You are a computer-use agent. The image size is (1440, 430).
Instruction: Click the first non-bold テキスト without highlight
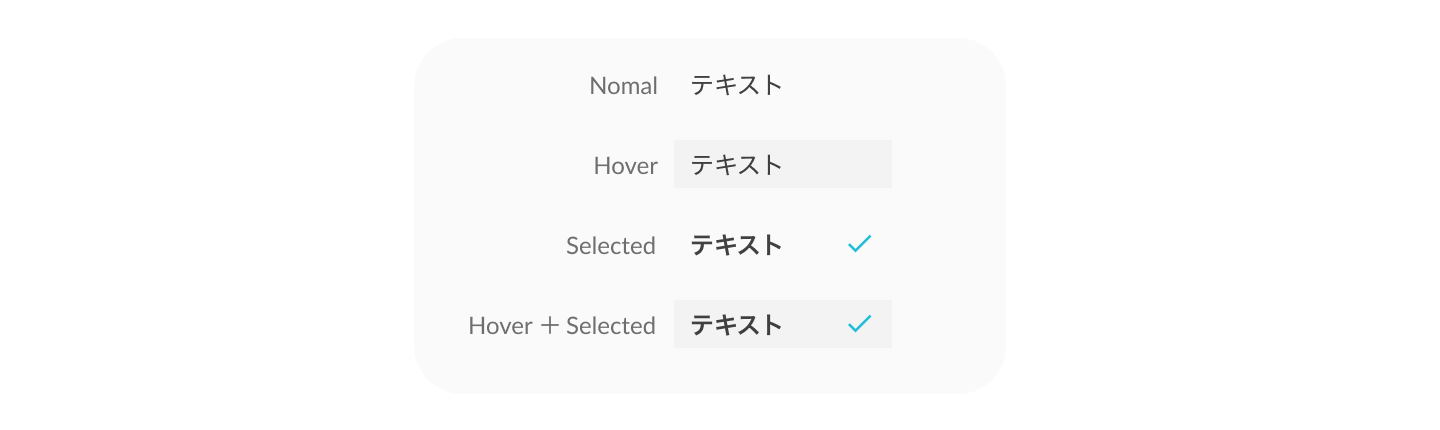pos(736,86)
